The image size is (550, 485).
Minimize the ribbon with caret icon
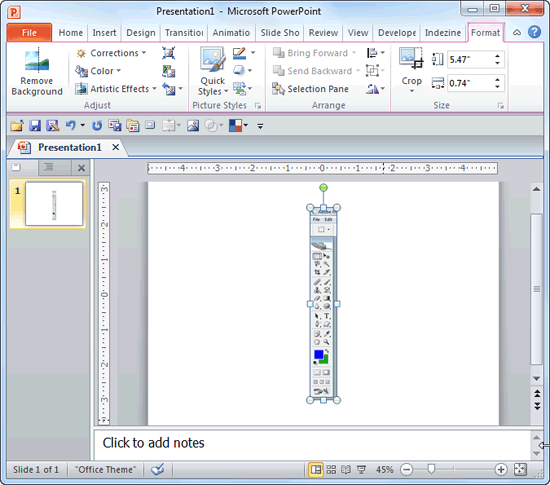pyautogui.click(x=517, y=33)
